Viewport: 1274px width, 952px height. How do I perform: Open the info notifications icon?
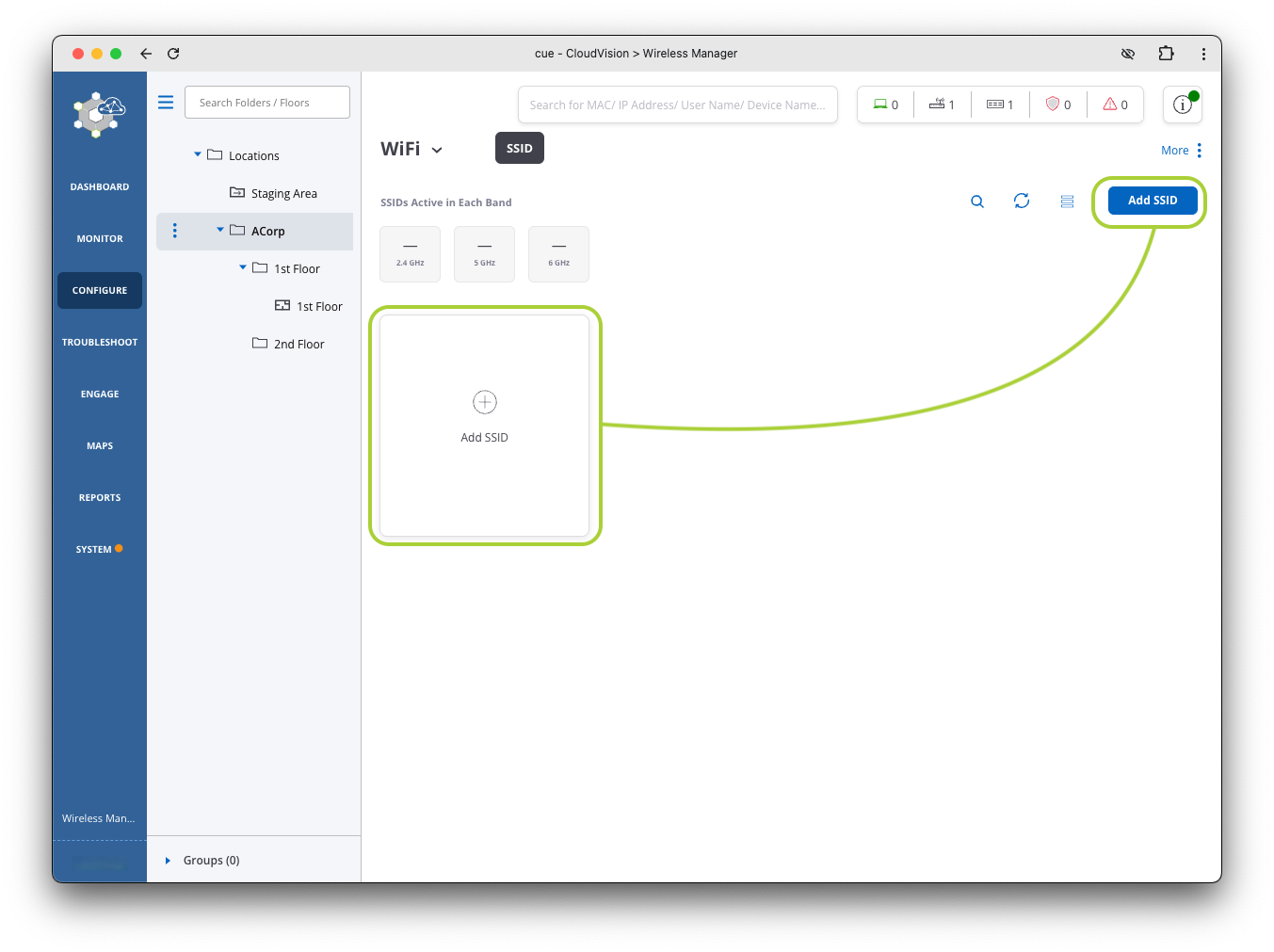coord(1183,105)
